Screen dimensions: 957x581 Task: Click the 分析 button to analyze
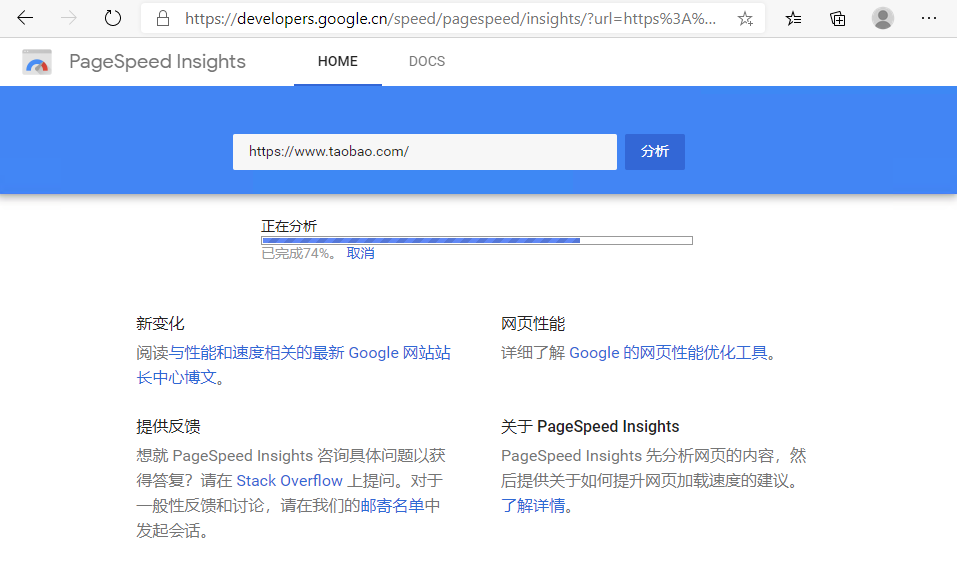click(654, 151)
